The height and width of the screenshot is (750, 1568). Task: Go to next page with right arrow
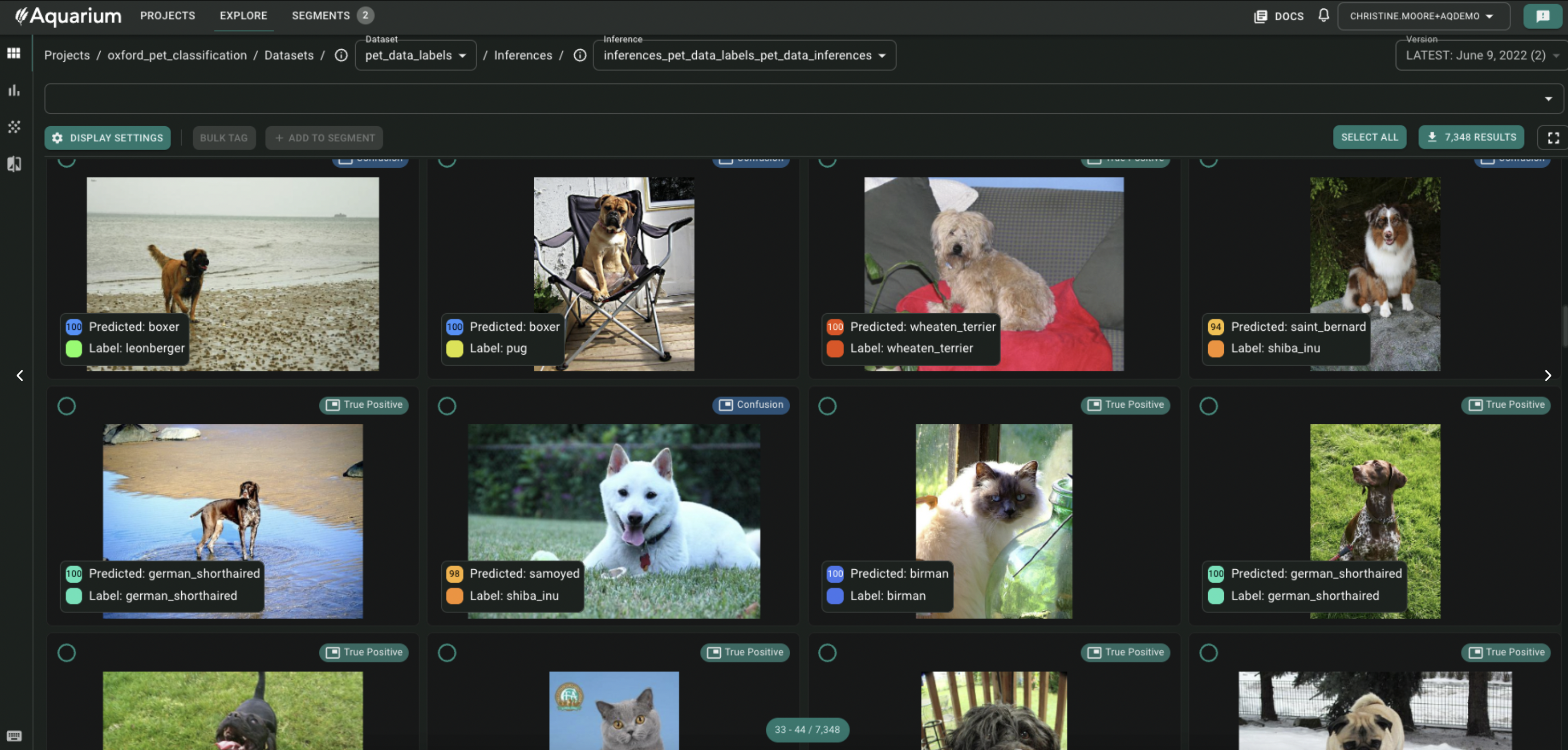[1548, 376]
